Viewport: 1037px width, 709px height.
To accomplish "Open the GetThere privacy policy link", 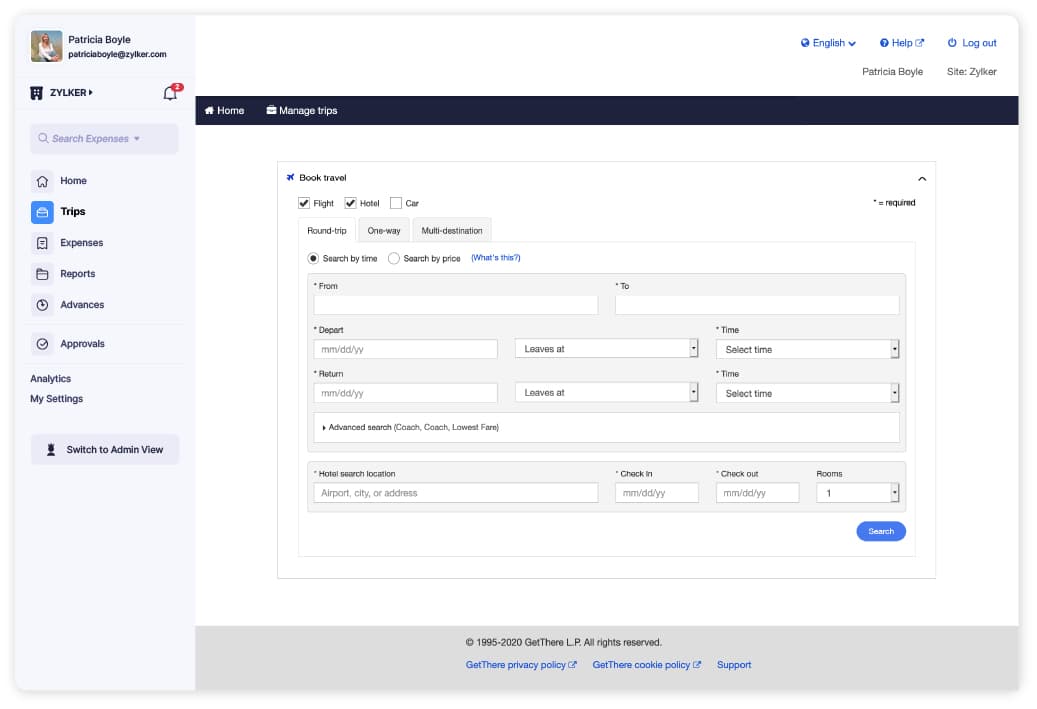I will tap(517, 664).
